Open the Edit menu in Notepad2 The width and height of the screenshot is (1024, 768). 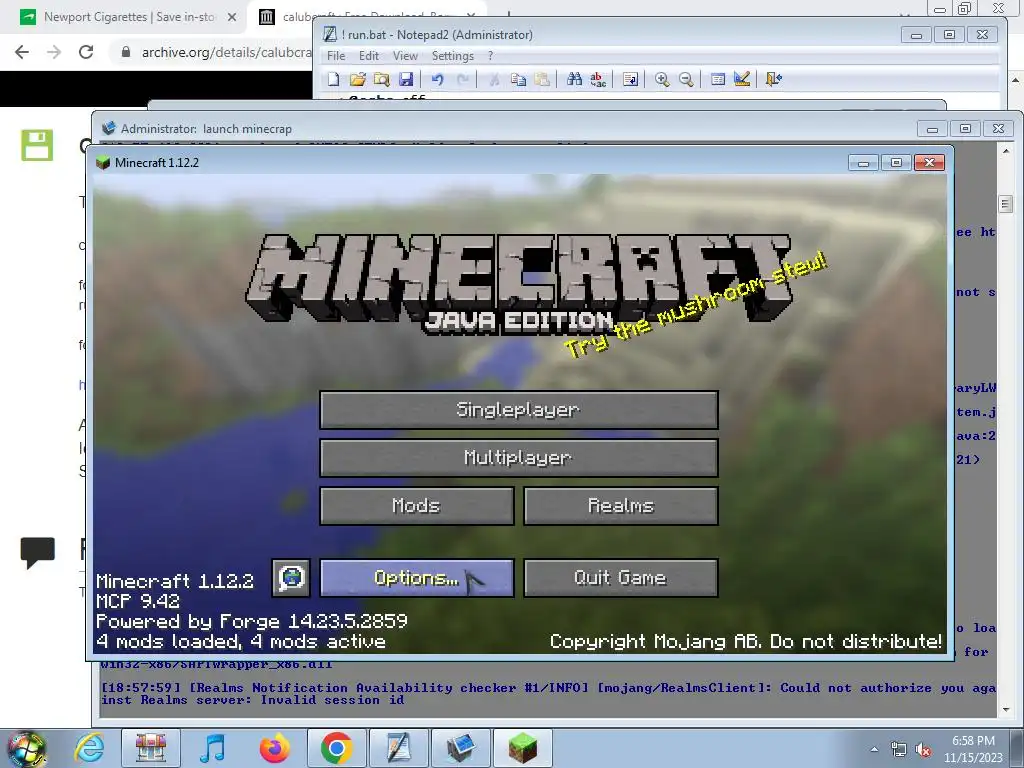tap(369, 56)
